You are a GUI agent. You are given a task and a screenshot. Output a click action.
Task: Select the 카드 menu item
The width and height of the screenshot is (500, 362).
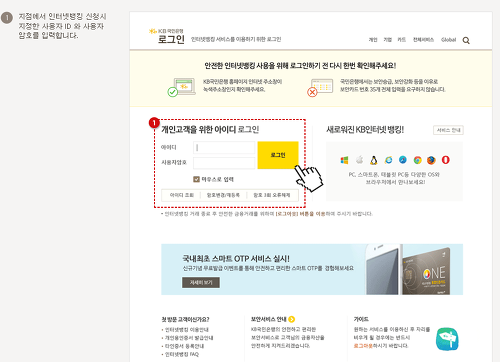tap(402, 40)
